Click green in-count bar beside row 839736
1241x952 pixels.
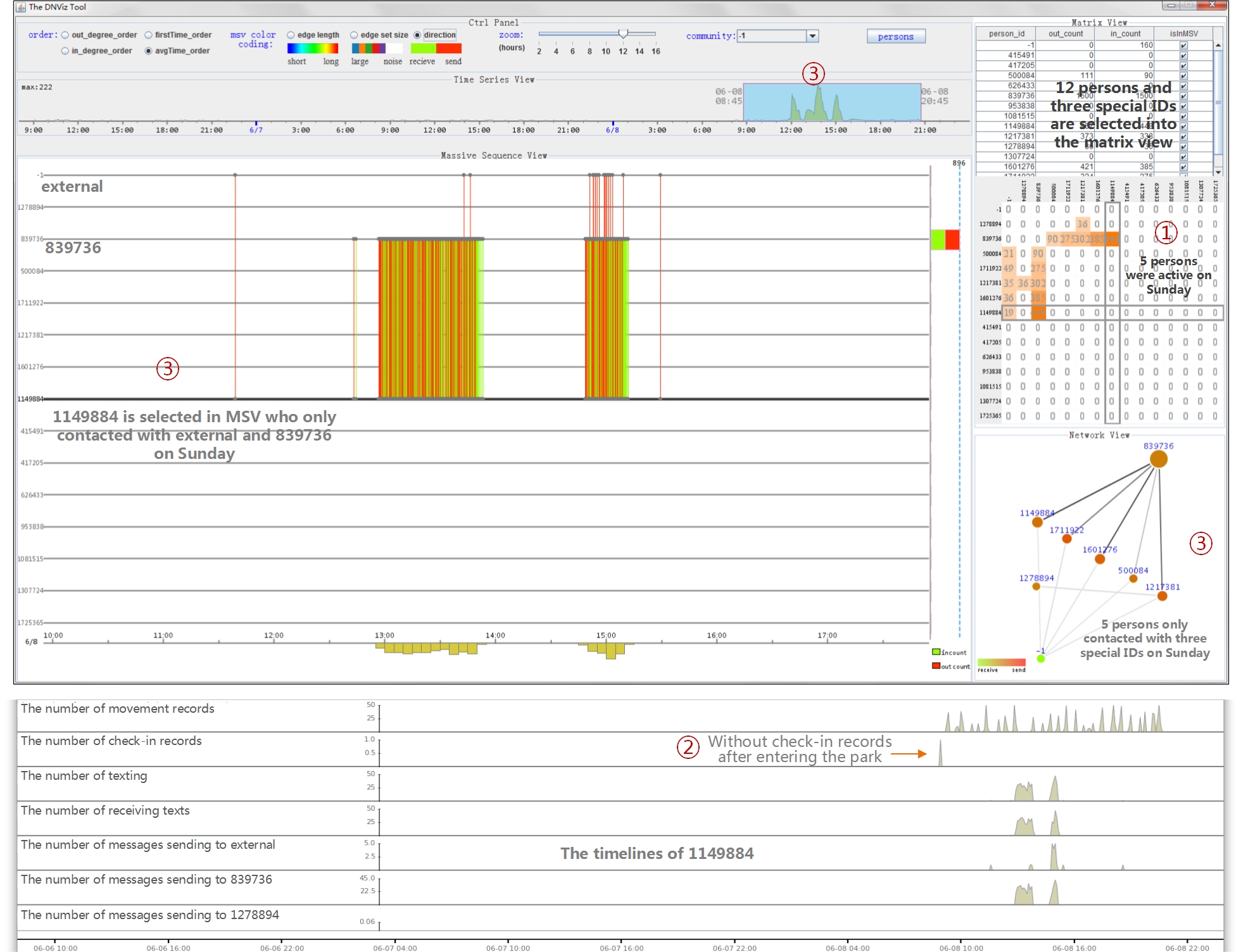coord(938,240)
